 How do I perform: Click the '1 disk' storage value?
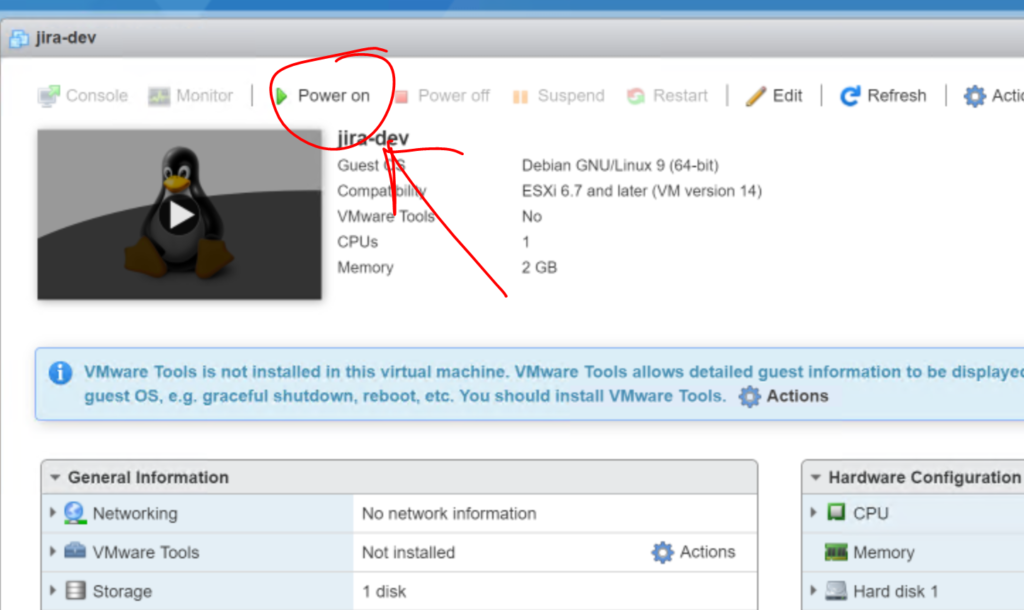[x=384, y=592]
